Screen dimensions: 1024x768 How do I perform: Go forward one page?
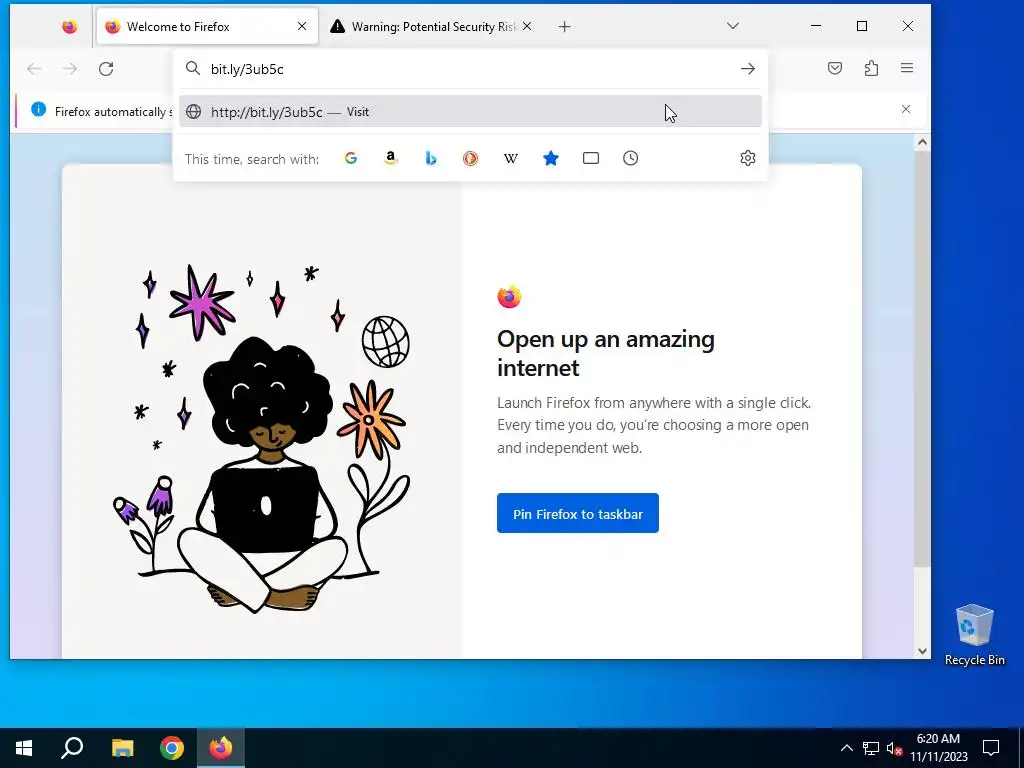(70, 69)
